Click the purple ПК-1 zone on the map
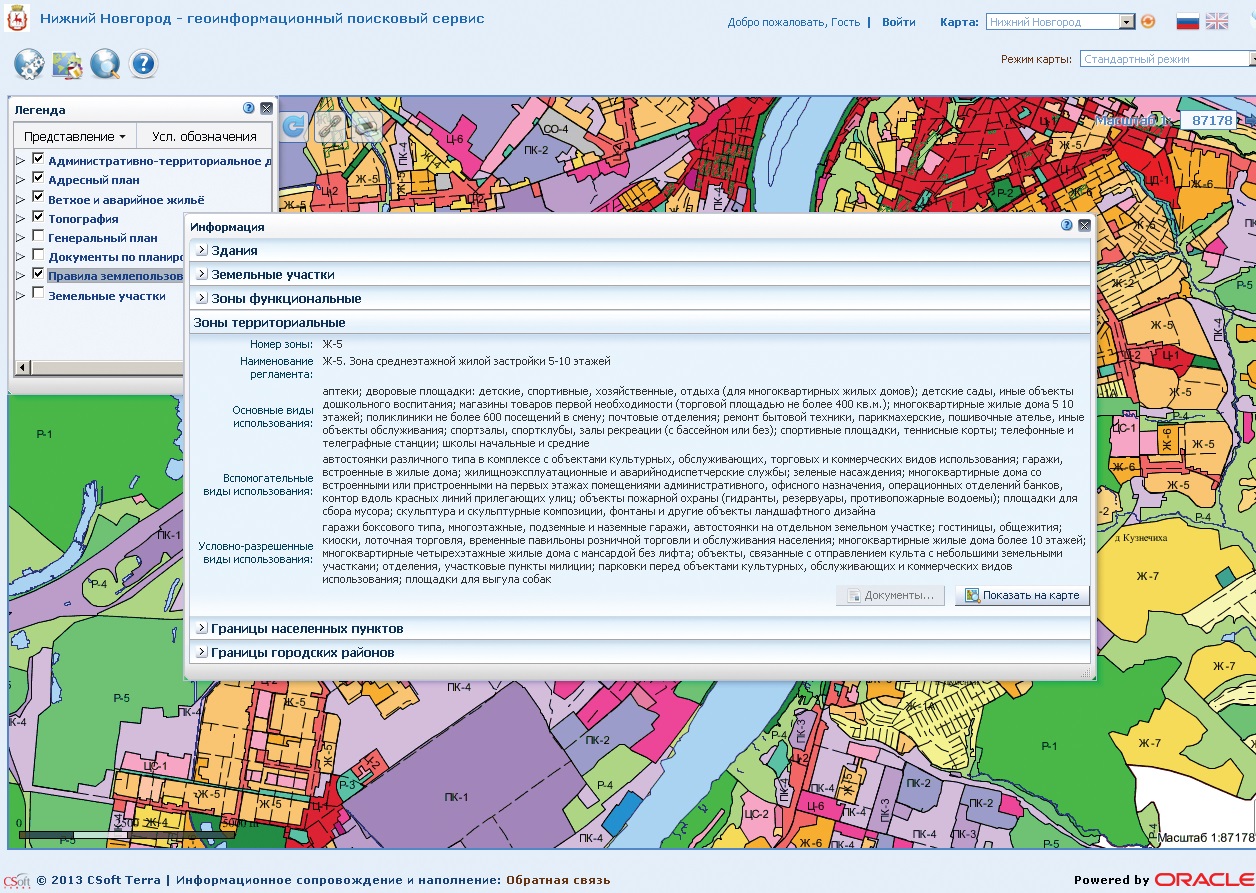Screen dimensions: 1256x893 click(x=457, y=797)
